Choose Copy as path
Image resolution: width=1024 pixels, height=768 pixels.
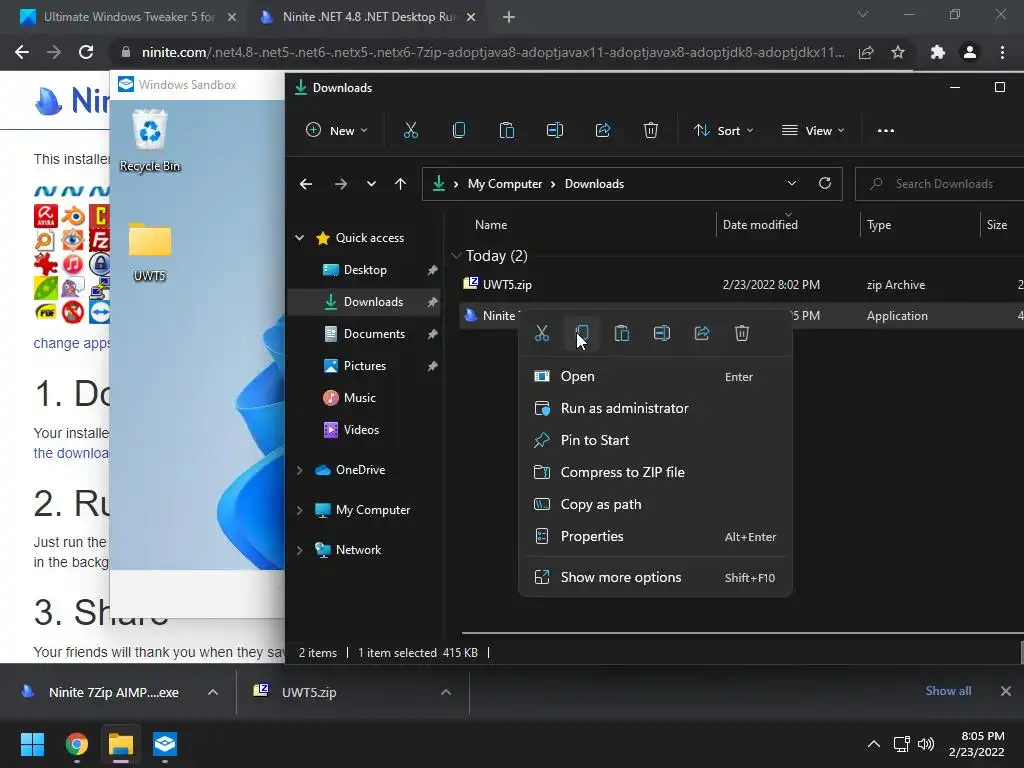655,504
